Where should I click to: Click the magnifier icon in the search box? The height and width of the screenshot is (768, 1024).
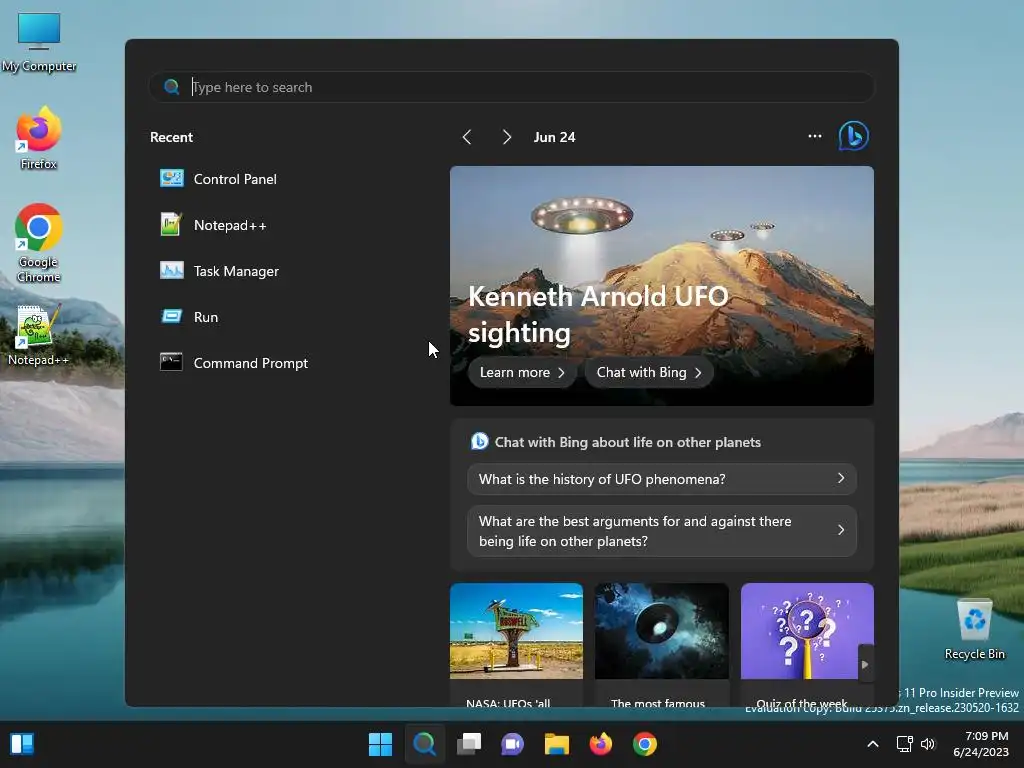point(172,87)
